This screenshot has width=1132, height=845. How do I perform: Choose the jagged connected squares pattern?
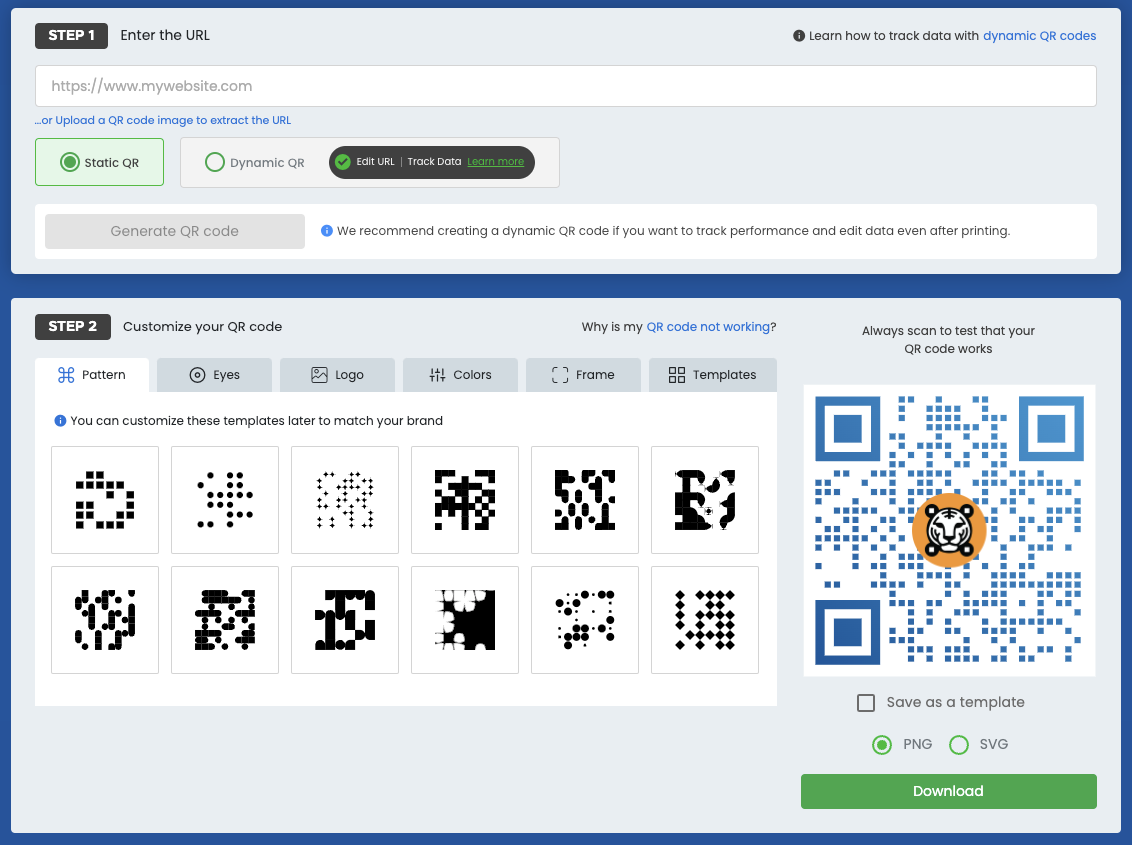pyautogui.click(x=465, y=500)
